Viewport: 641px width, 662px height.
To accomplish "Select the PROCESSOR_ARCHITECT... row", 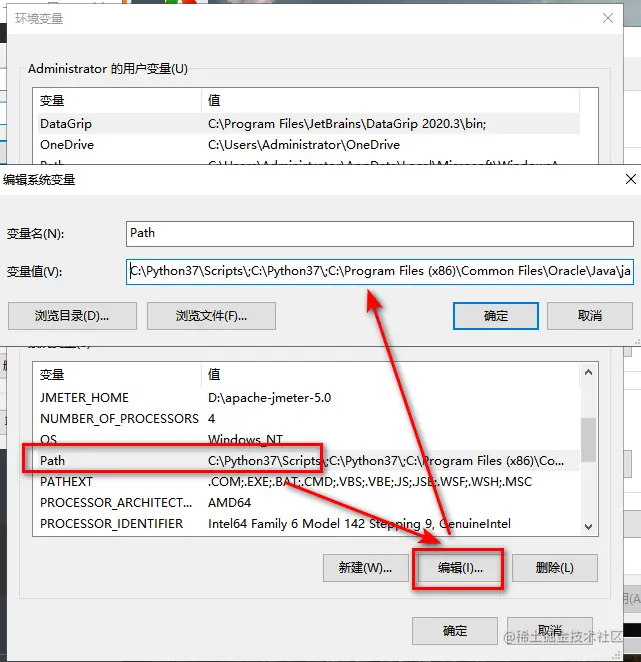I will pos(309,503).
